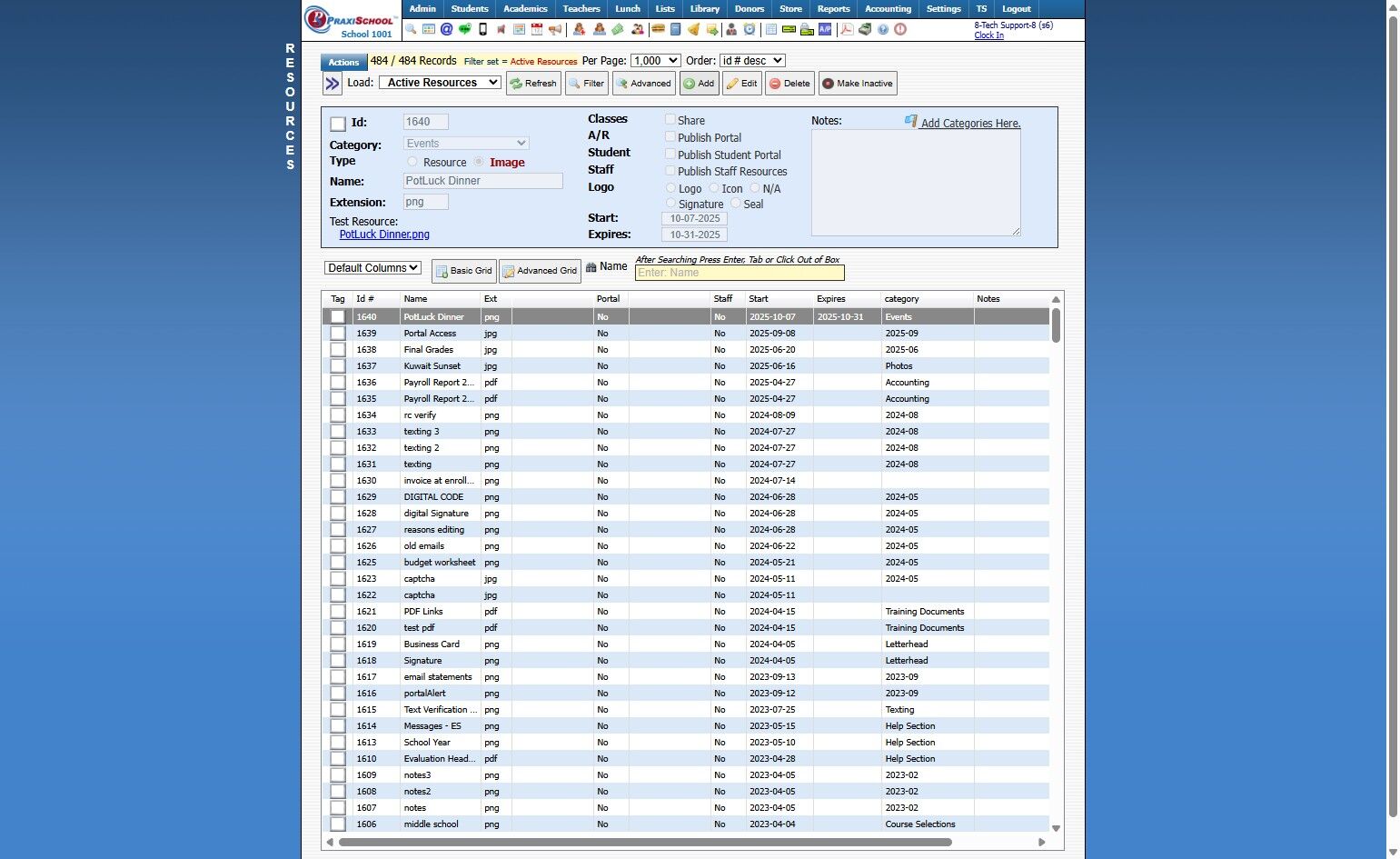Open the hamburger lunch icon
This screenshot has height=859, width=1400.
pos(657,29)
